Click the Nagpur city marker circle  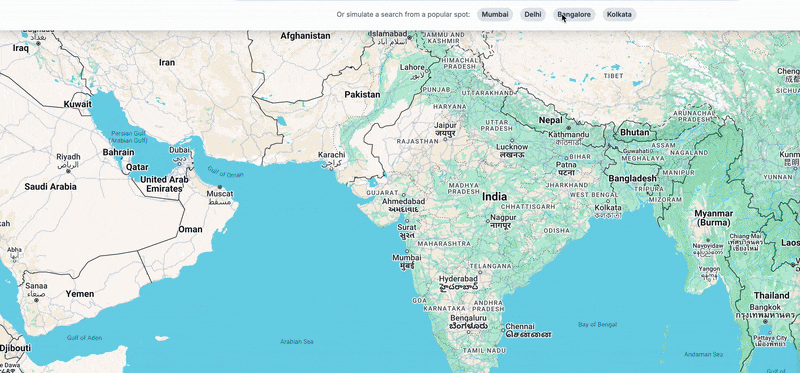coord(488,221)
